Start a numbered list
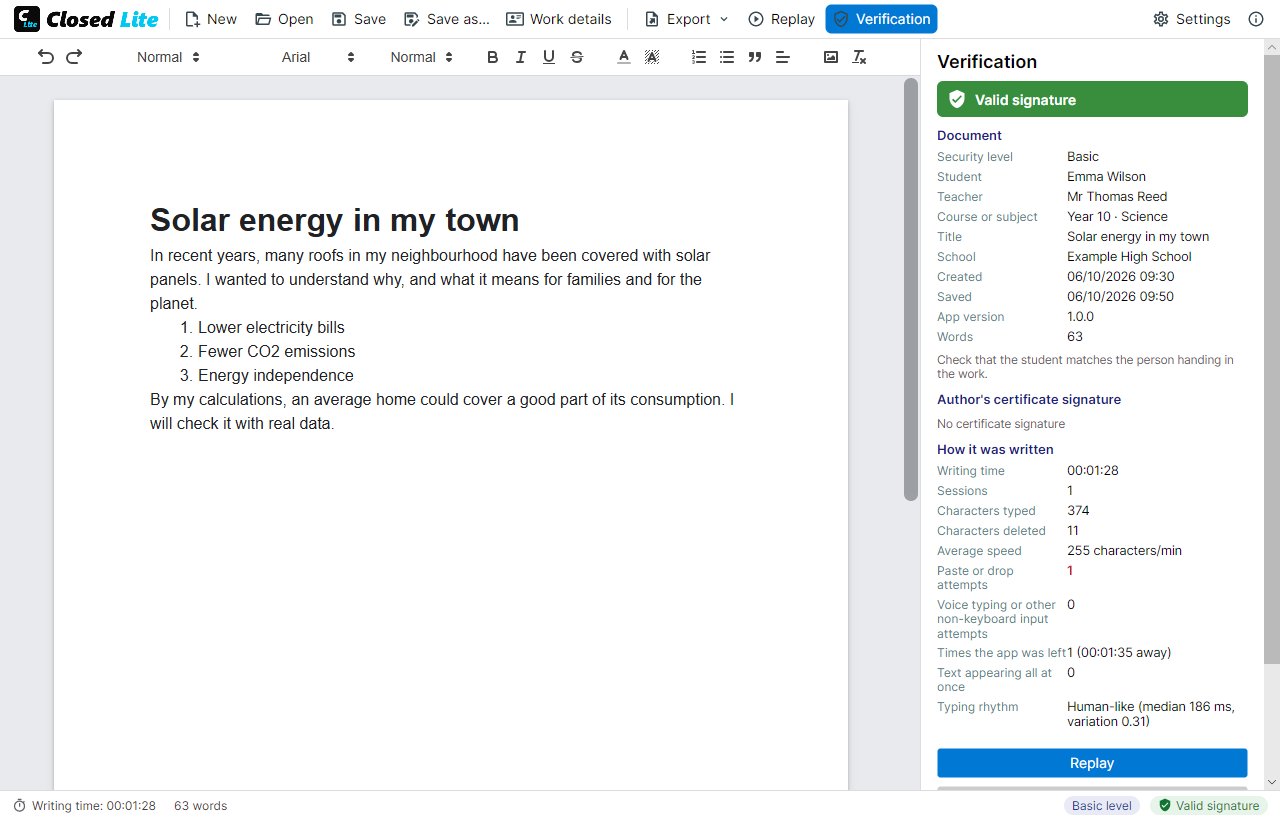Image resolution: width=1280 pixels, height=820 pixels. 699,57
